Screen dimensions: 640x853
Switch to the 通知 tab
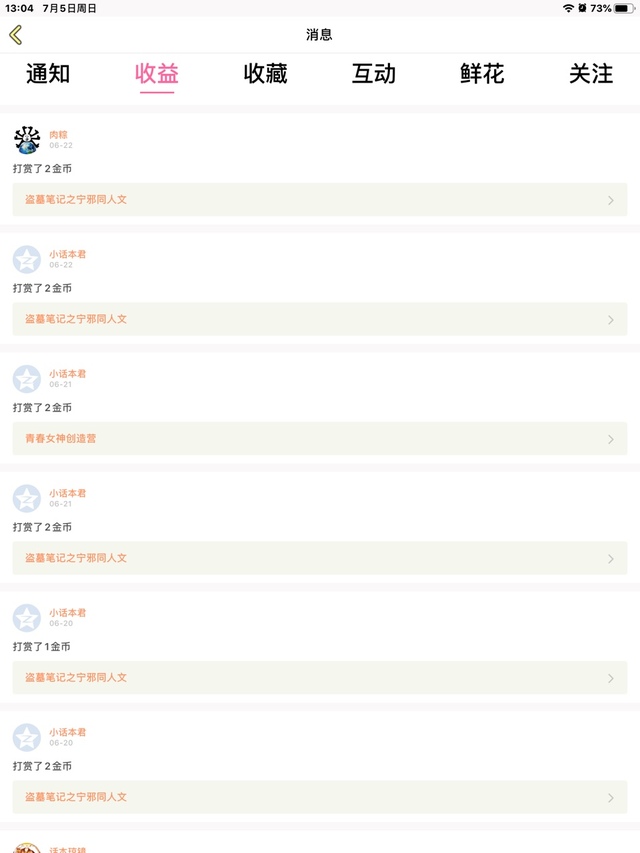(x=48, y=74)
